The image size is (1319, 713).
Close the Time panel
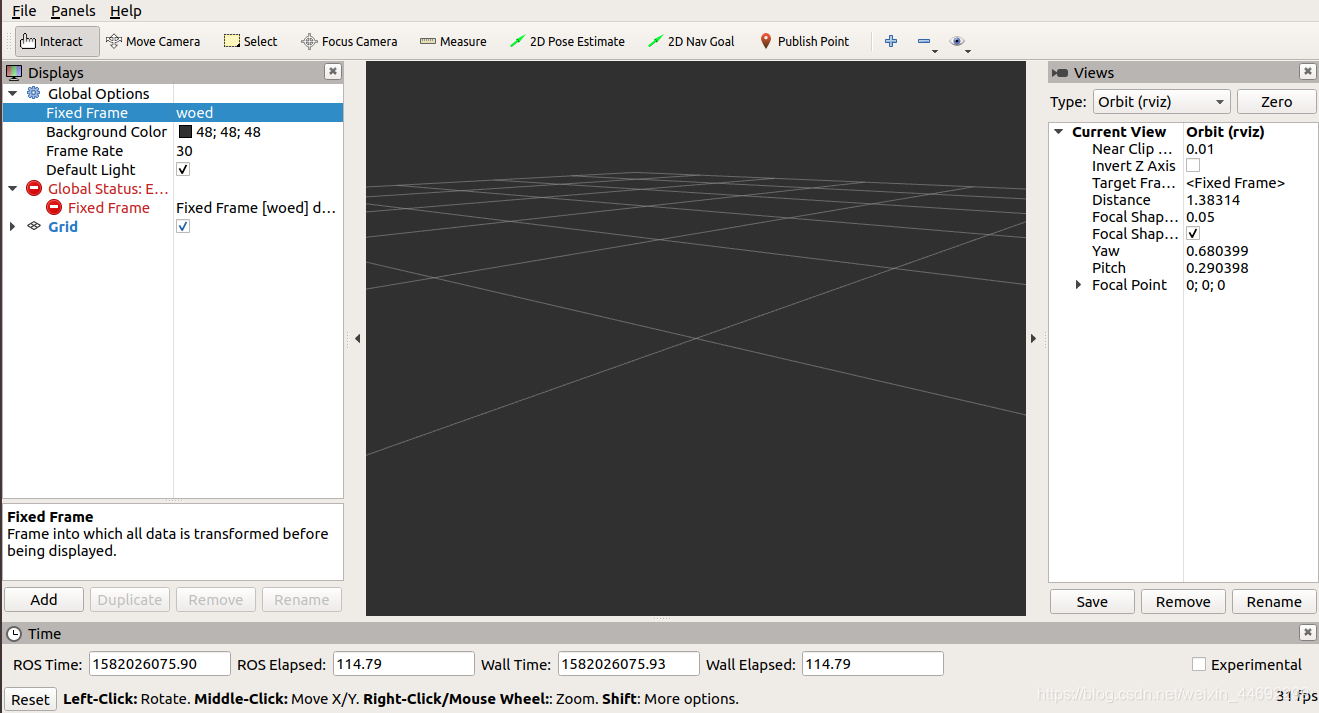(x=1308, y=633)
